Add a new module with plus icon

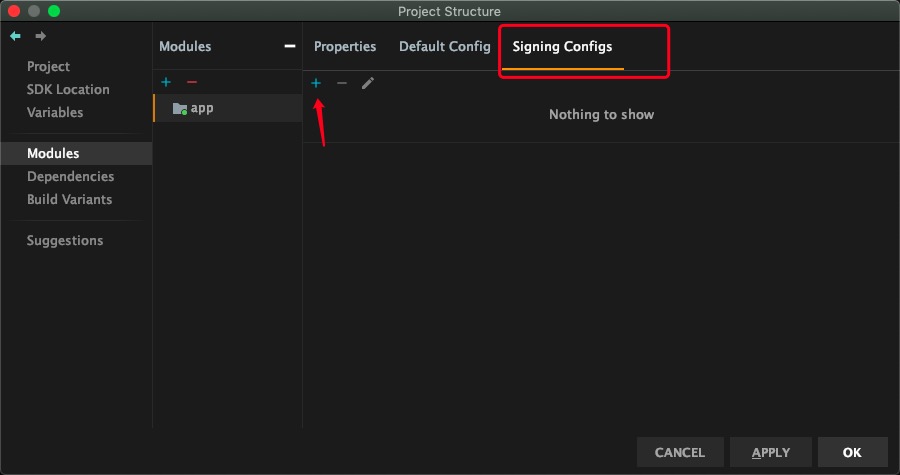point(166,83)
